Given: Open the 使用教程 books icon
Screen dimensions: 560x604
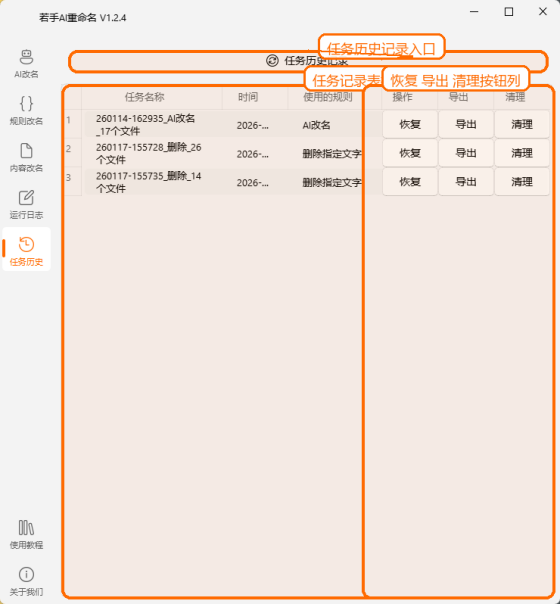Looking at the screenshot, I should coord(26,528).
